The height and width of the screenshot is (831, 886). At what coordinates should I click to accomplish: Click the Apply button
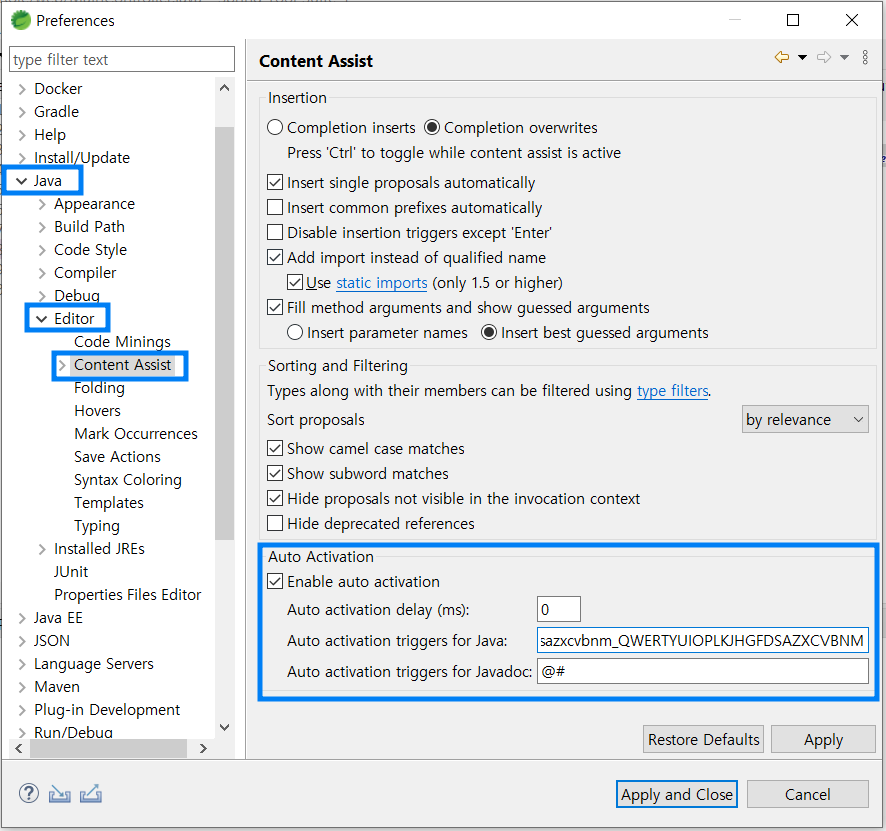click(823, 739)
